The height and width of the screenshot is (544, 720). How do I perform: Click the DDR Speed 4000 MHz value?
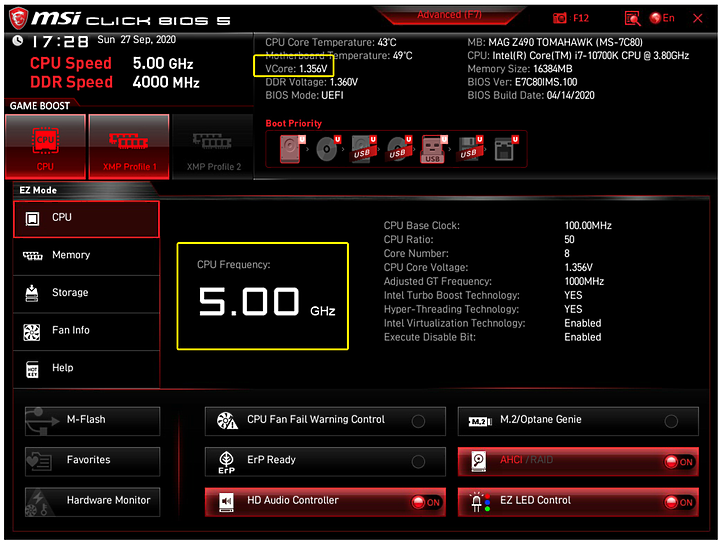(x=166, y=83)
